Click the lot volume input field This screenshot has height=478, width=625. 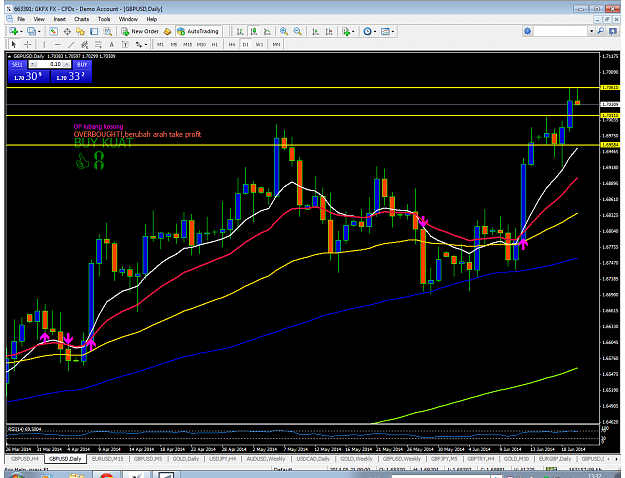pos(50,64)
